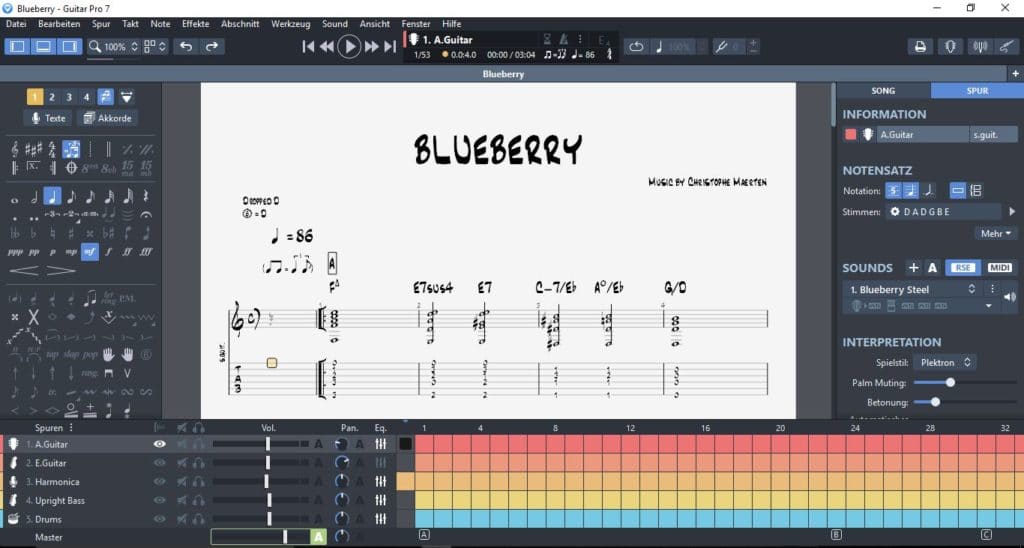
Task: Open the Effekte menu
Action: 195,24
